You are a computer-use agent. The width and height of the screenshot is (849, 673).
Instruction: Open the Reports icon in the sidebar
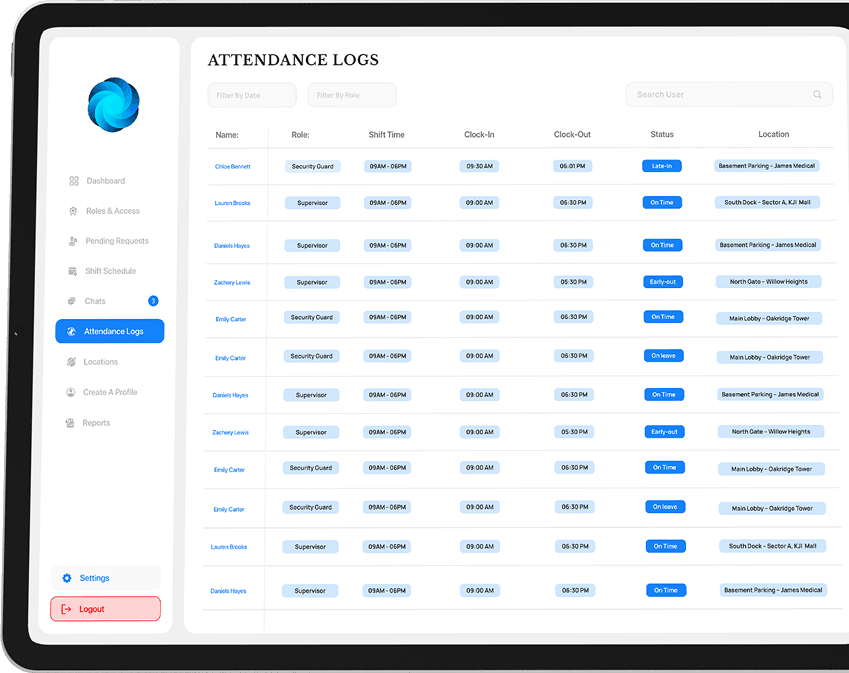(x=70, y=423)
